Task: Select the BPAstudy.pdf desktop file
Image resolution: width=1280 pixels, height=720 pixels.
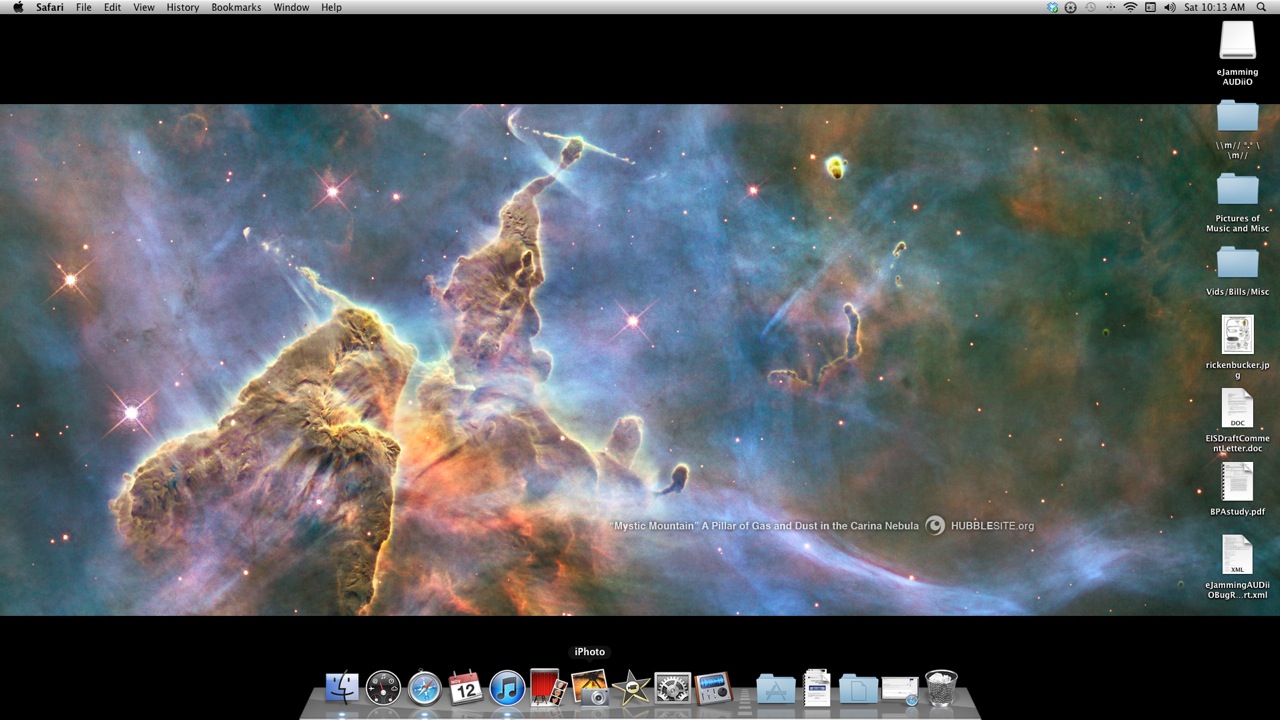Action: coord(1237,482)
